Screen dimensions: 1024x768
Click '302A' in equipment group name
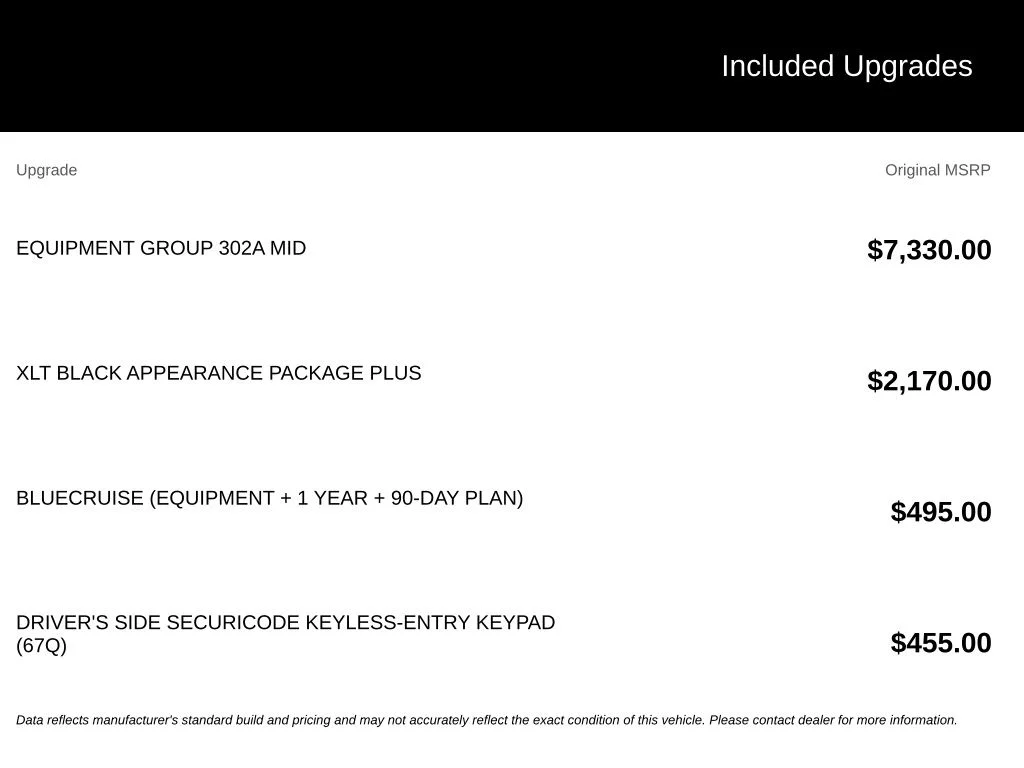(x=242, y=248)
